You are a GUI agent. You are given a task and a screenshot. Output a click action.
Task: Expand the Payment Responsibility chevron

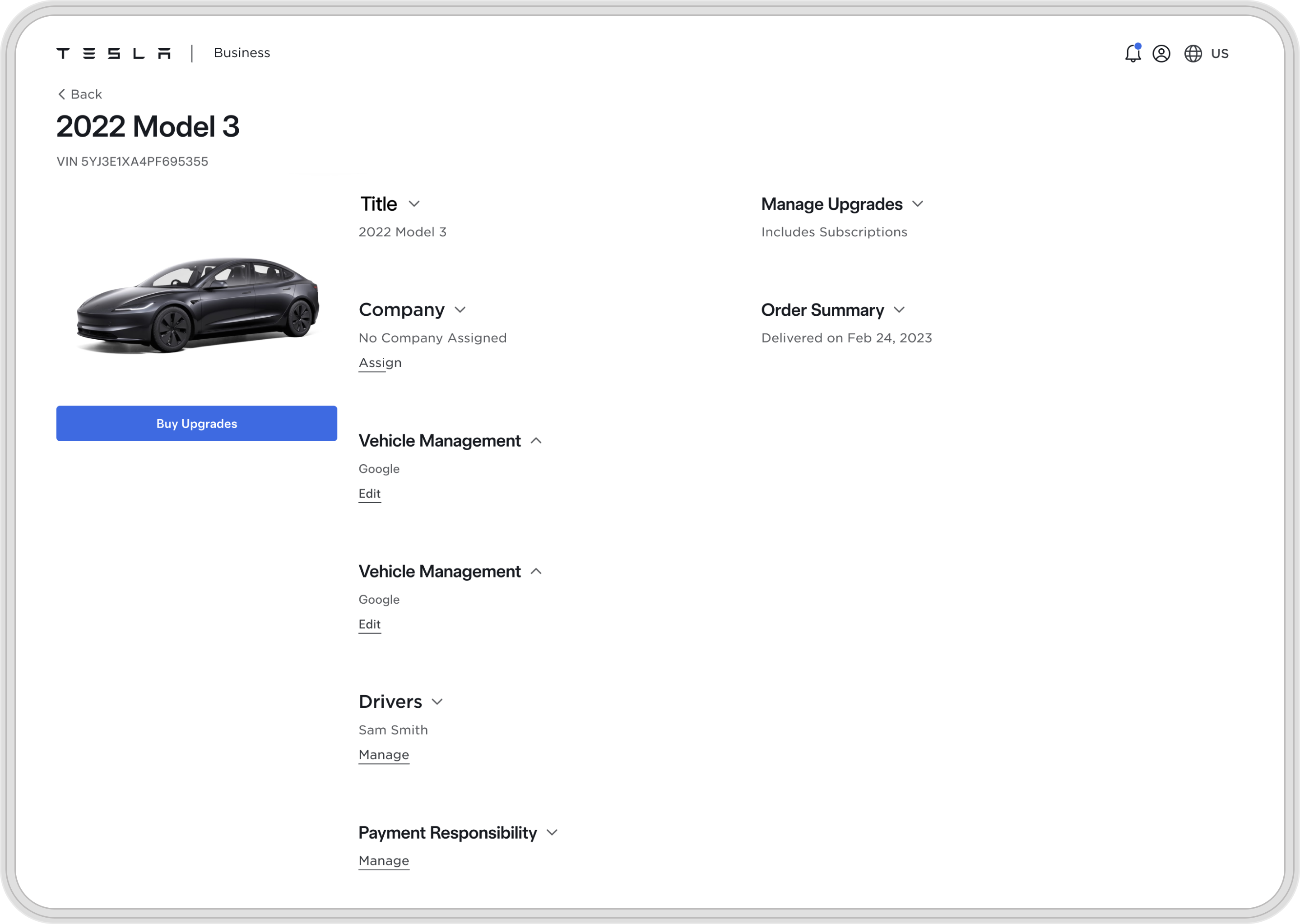tap(552, 832)
